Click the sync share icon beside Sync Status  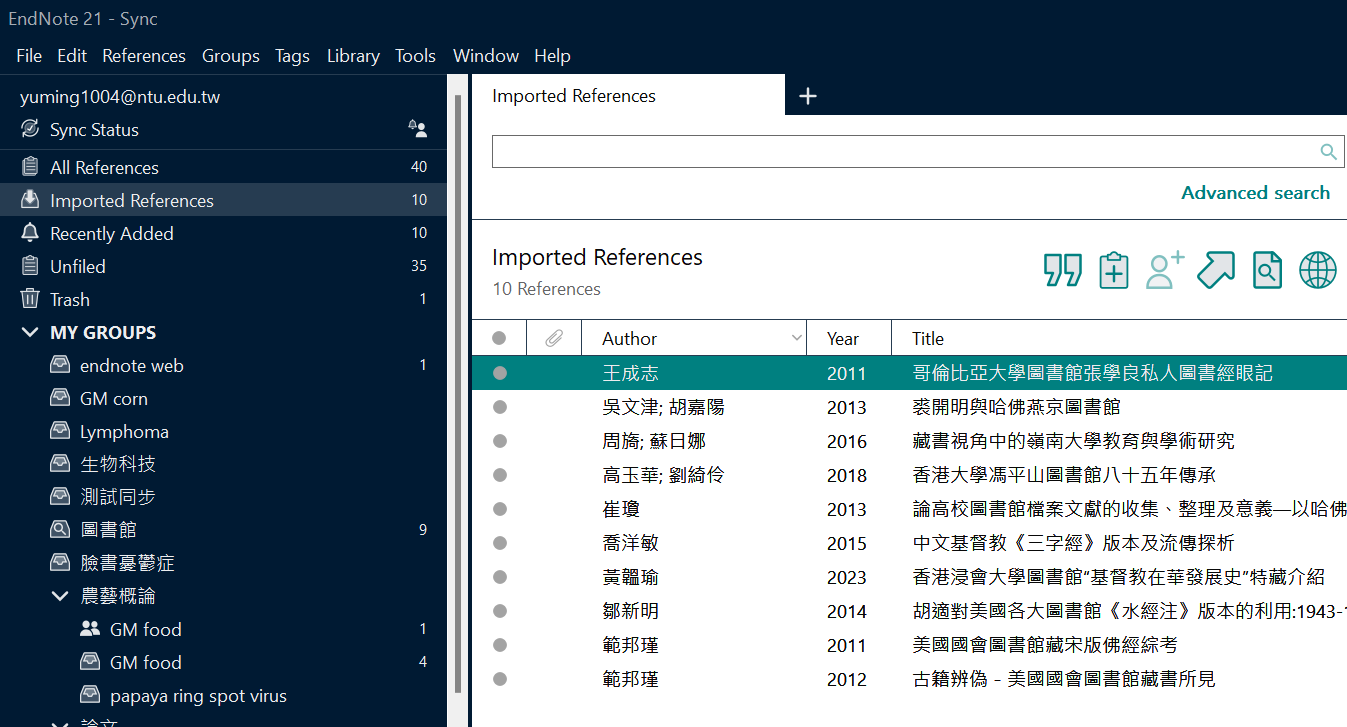(418, 129)
